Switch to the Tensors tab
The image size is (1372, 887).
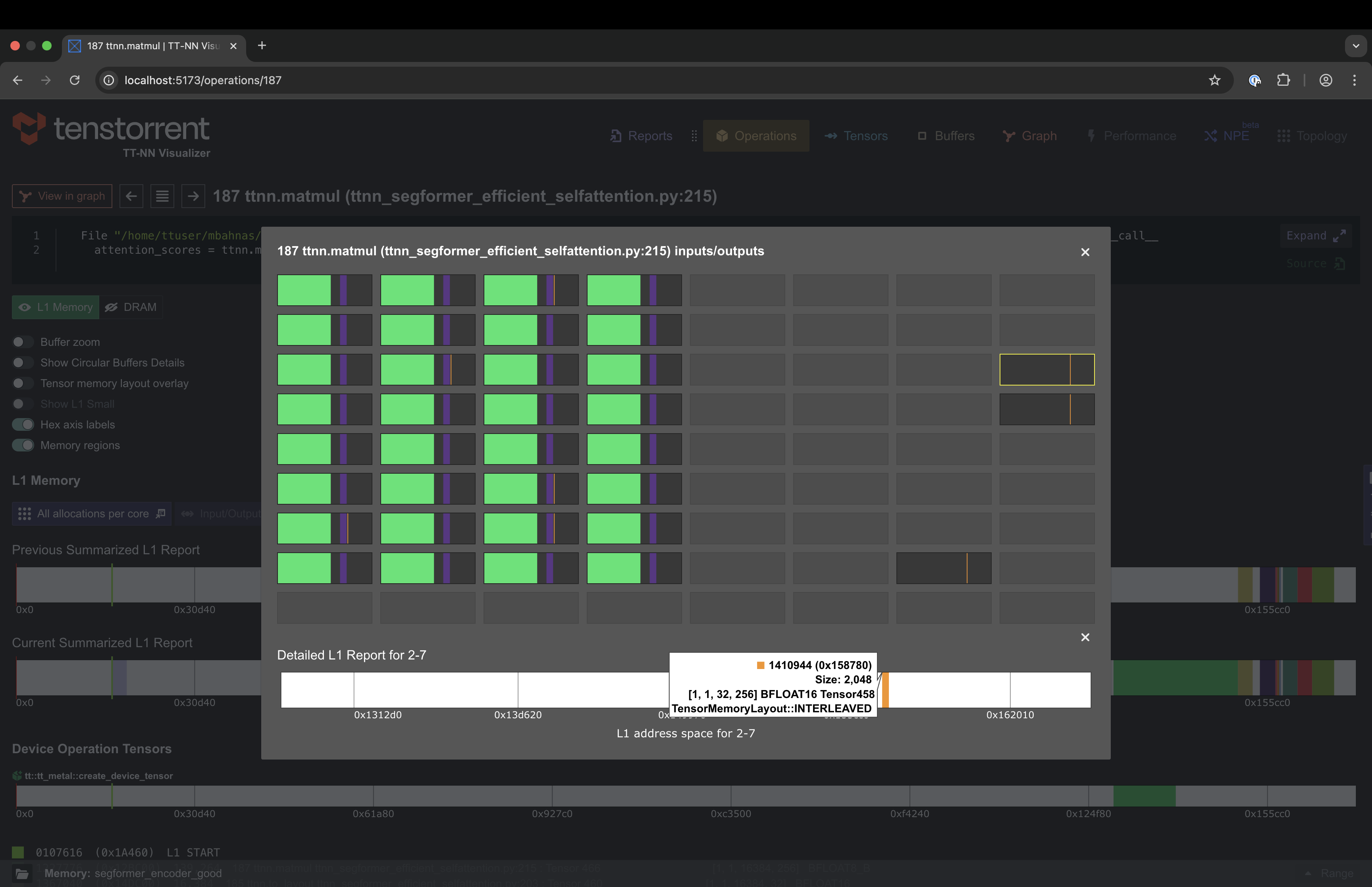point(856,136)
